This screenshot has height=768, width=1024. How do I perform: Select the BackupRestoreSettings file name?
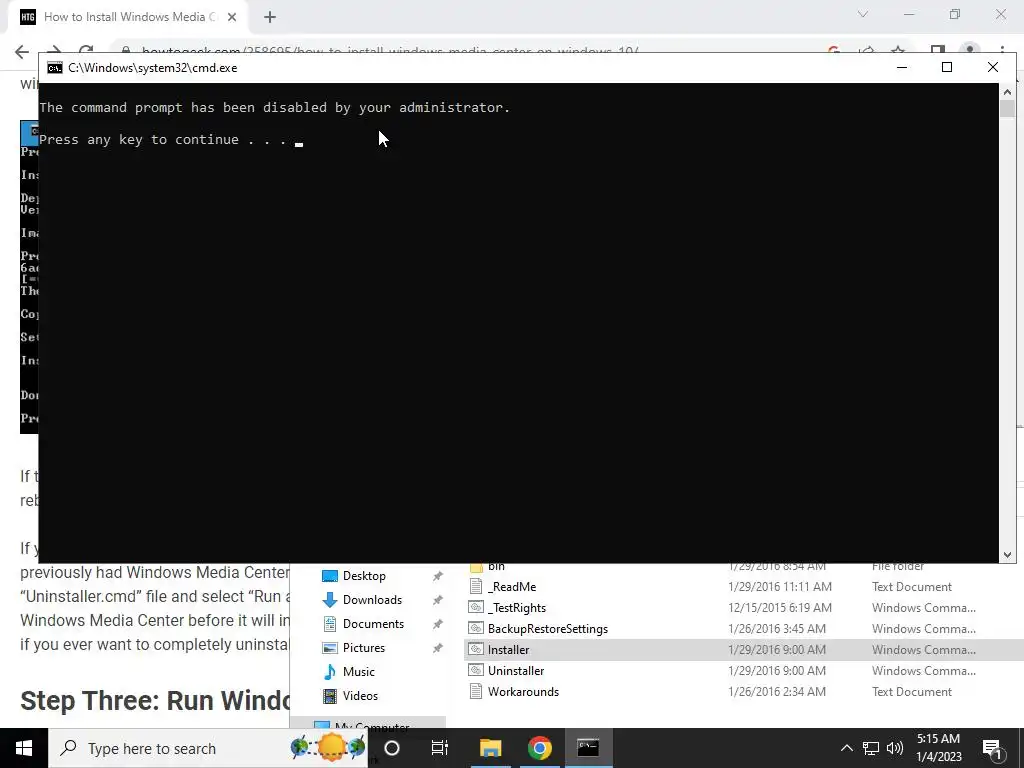[x=547, y=629]
